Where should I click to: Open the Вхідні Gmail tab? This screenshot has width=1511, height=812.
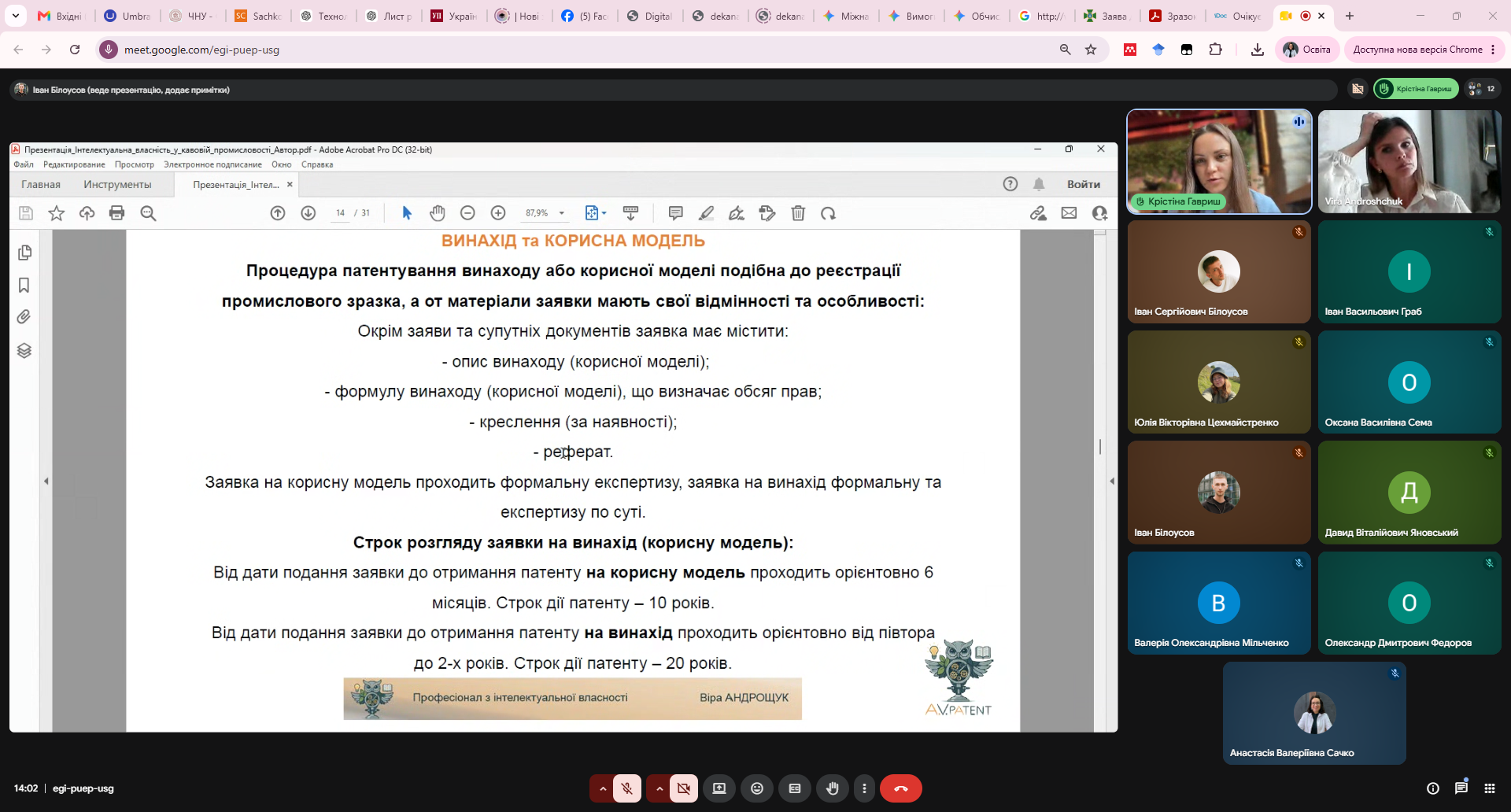coord(61,16)
